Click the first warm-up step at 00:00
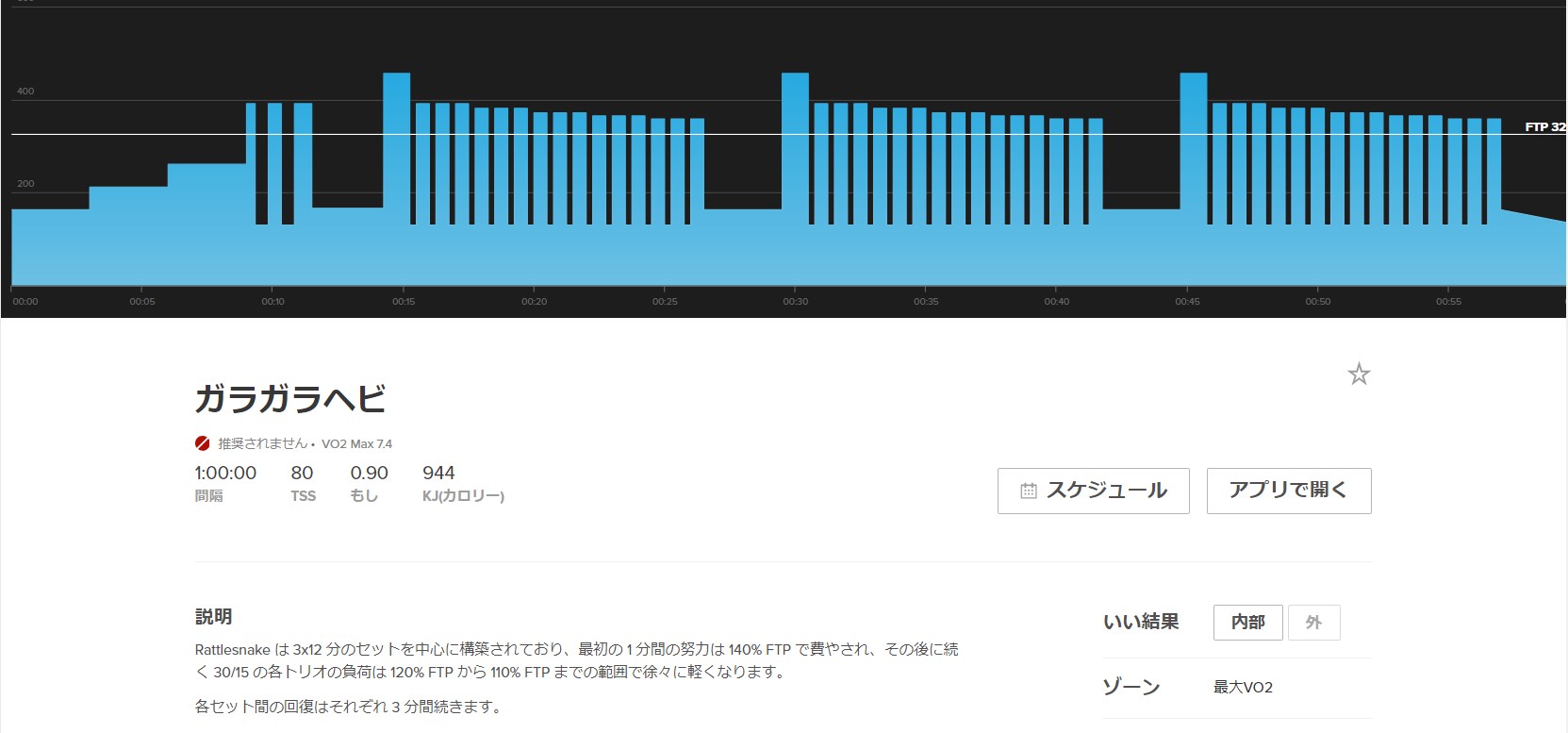This screenshot has width=1568, height=733. pos(50,247)
